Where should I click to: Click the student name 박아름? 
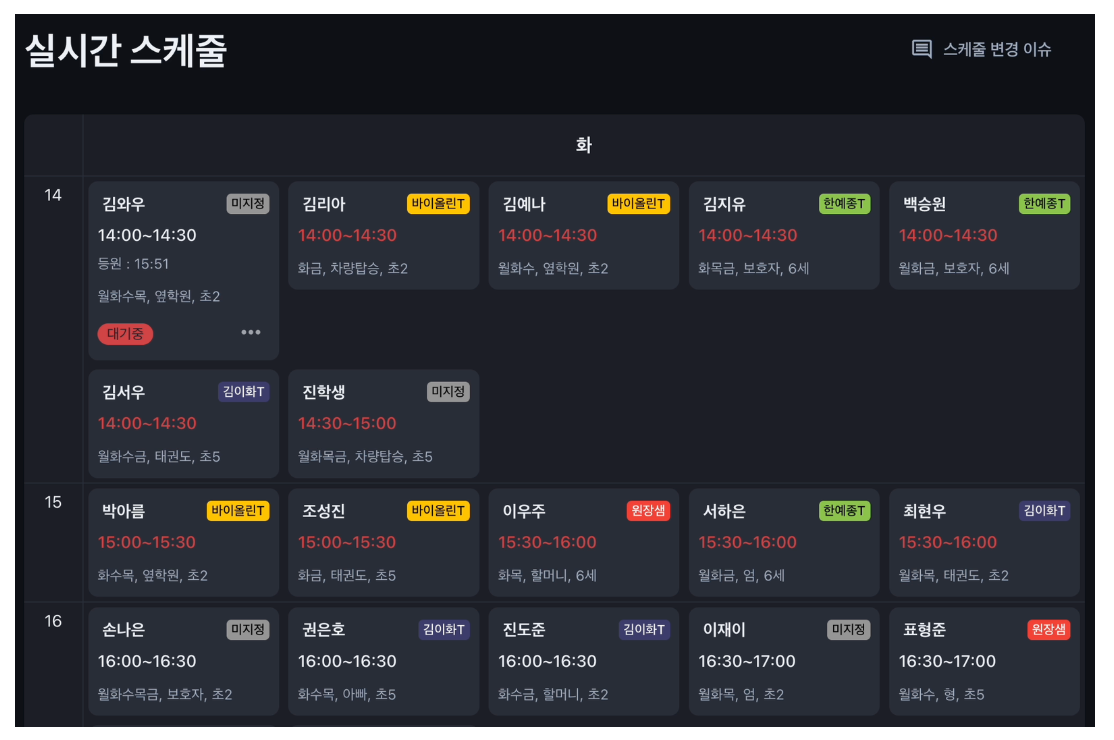click(x=124, y=511)
